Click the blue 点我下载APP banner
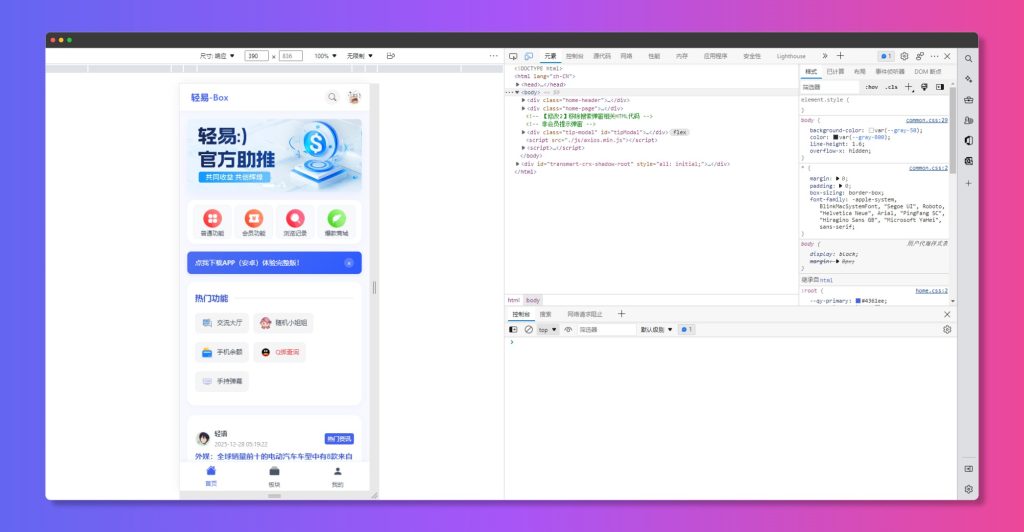 pos(265,263)
